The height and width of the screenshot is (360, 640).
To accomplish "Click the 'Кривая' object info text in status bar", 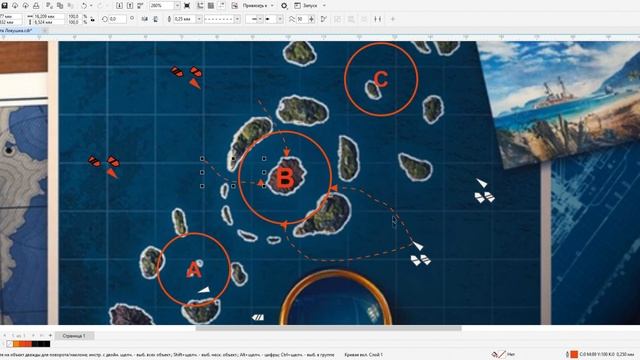I will coord(364,355).
